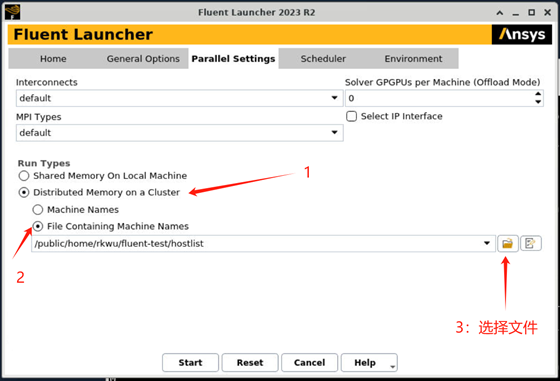
Task: Open the Environment tab
Action: coord(413,59)
